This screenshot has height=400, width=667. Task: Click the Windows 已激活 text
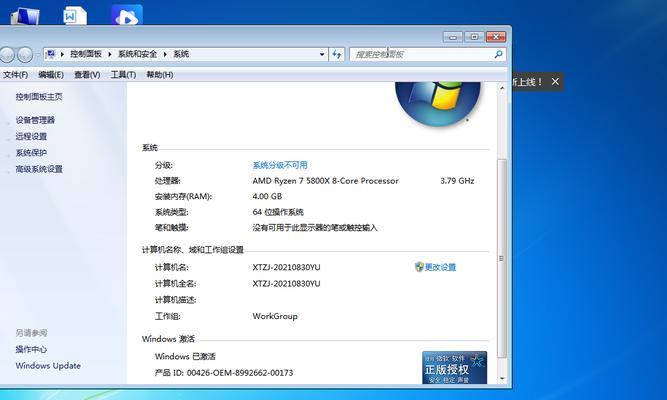coord(185,357)
